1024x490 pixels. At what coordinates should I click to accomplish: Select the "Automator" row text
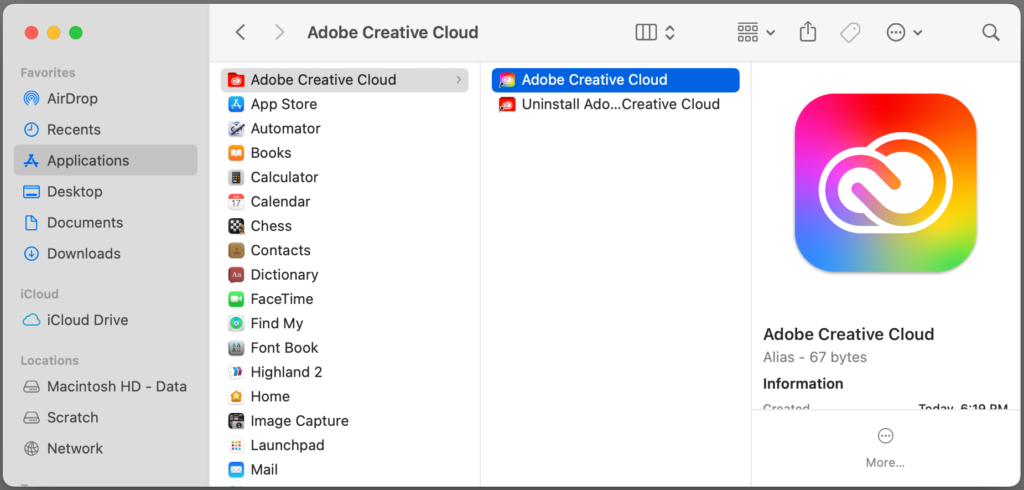click(285, 129)
